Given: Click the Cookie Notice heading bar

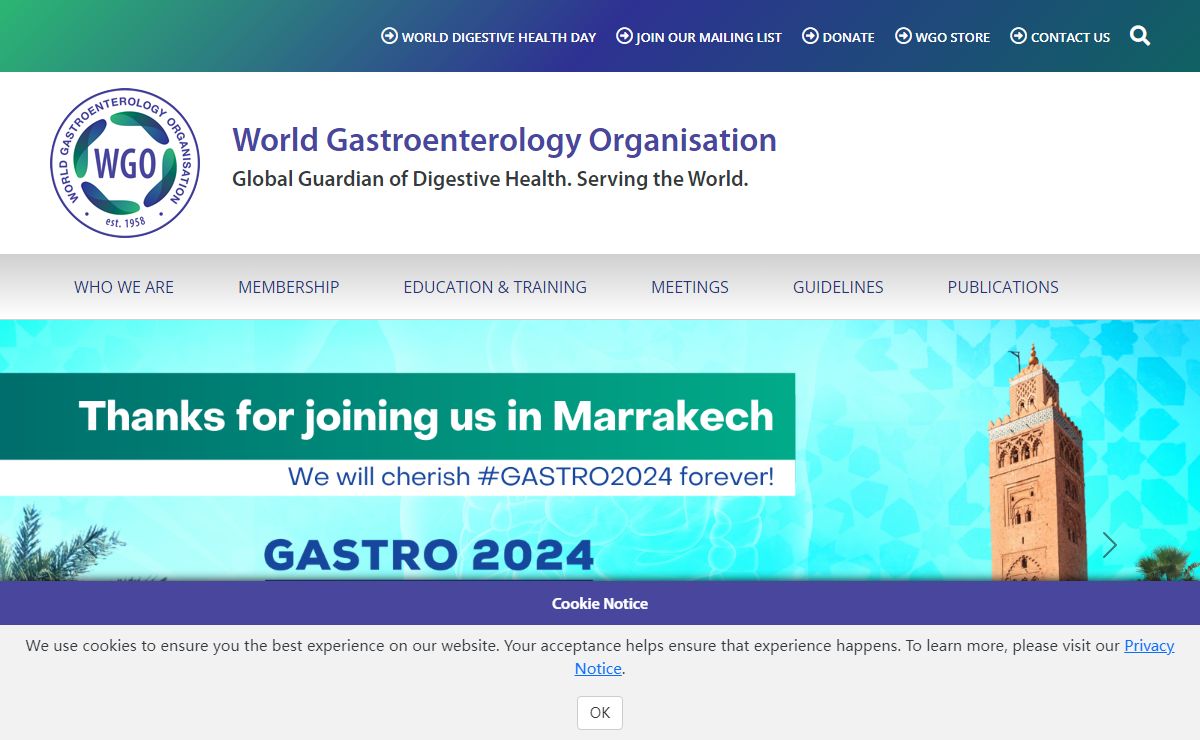Looking at the screenshot, I should tap(600, 603).
